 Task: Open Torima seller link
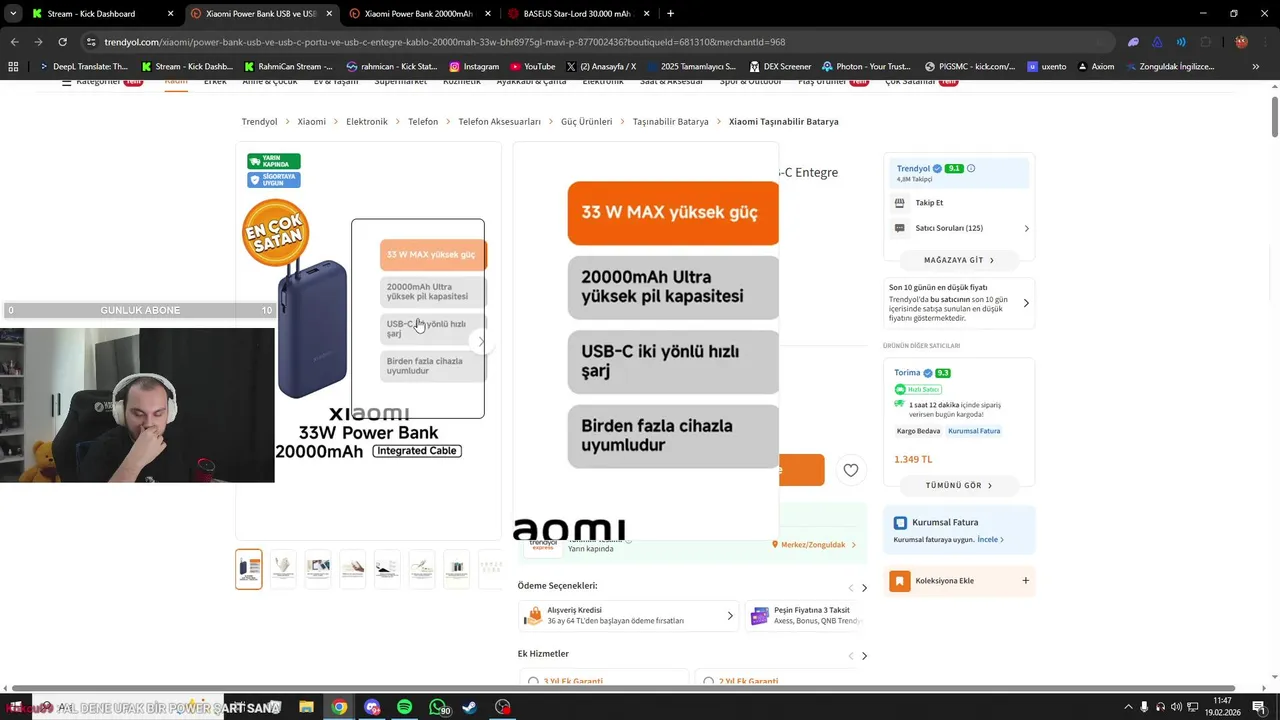(x=907, y=373)
